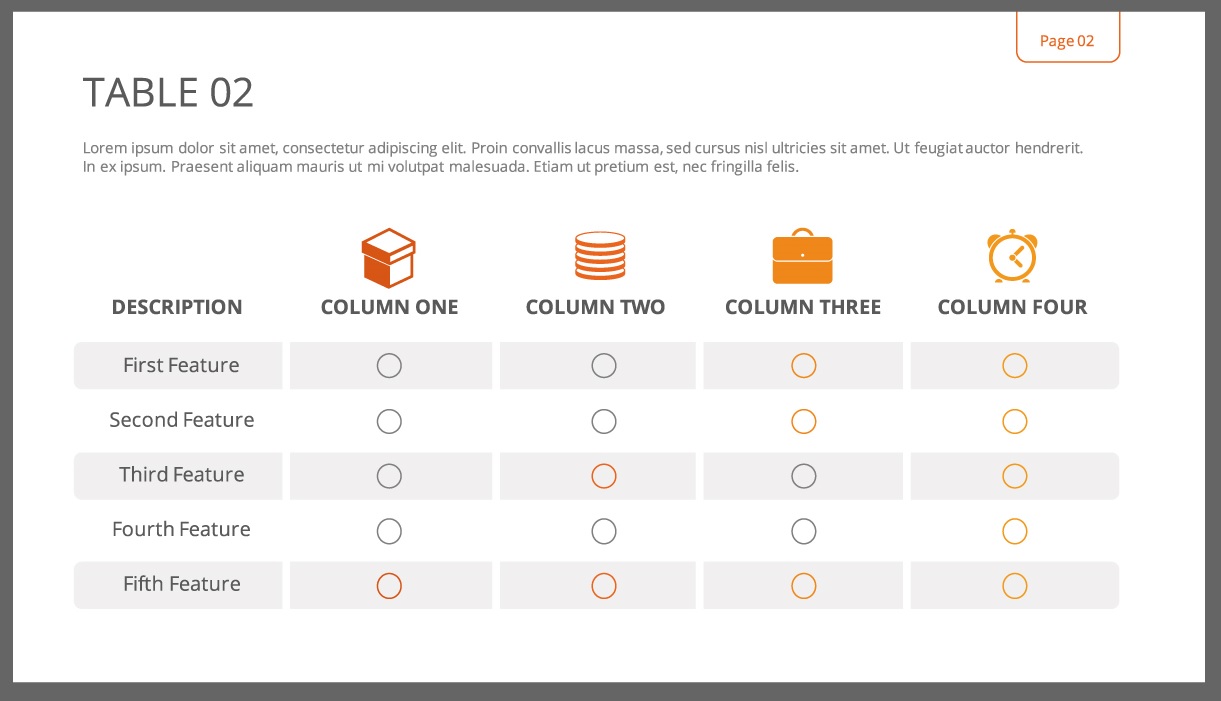This screenshot has width=1221, height=701.
Task: Click the briefcase icon above Column Three
Action: click(802, 257)
